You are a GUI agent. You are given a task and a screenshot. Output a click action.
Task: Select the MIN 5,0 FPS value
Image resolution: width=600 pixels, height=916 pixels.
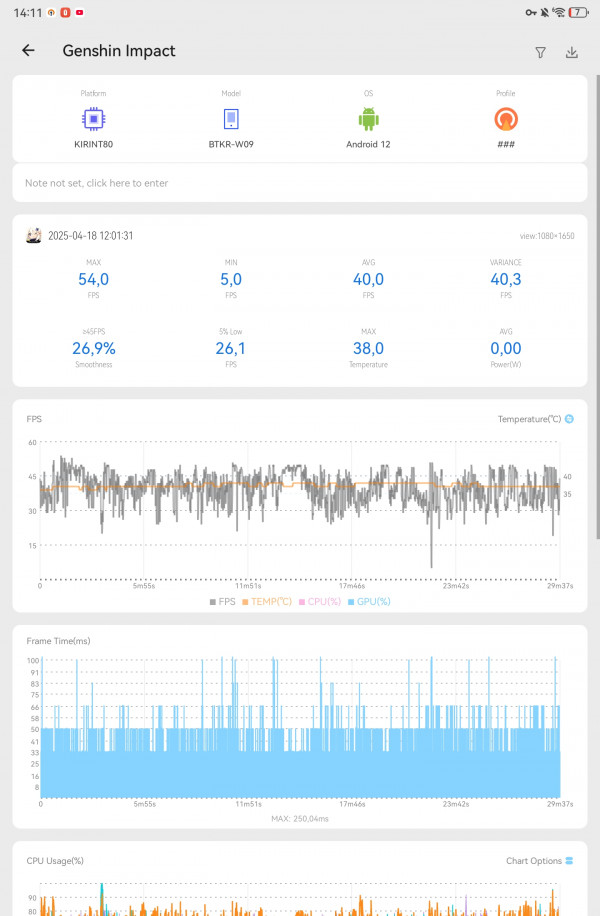tap(231, 279)
